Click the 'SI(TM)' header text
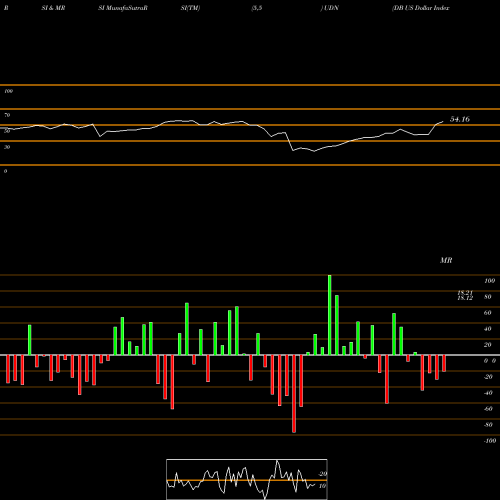The image size is (500, 500). pos(190,8)
